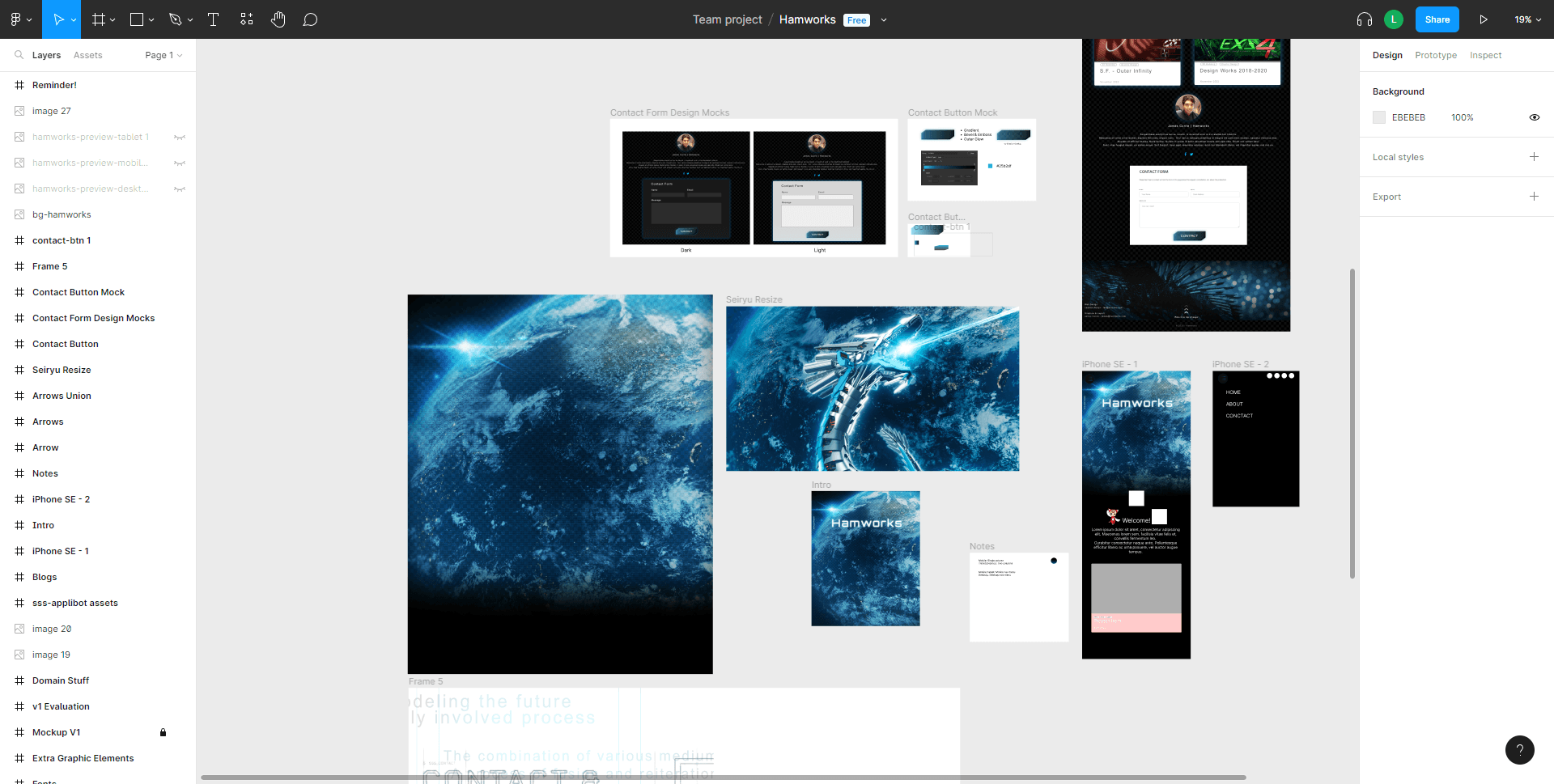Open main menu dropdown chevron
Viewport: 1554px width, 784px height.
pyautogui.click(x=30, y=19)
